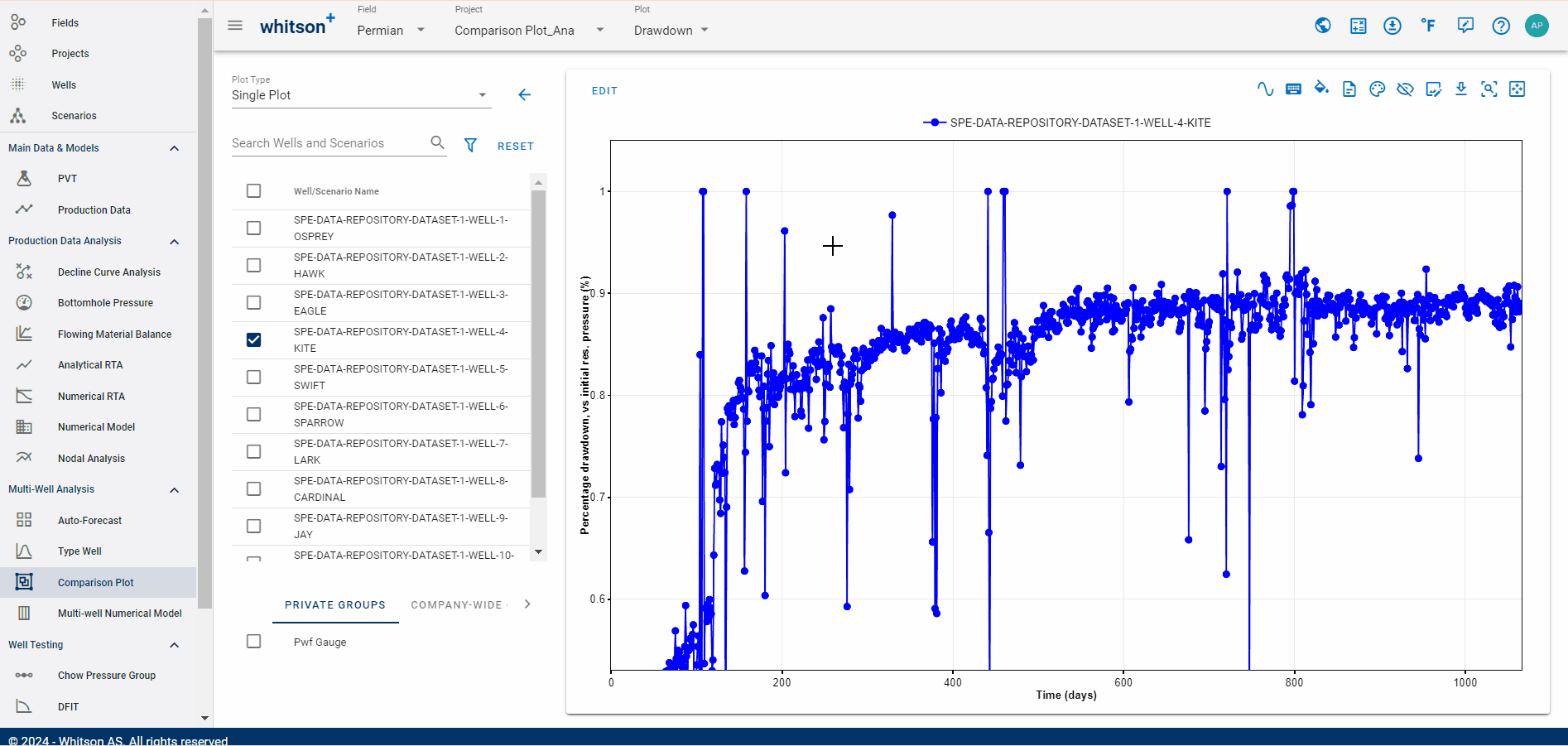Click the sine wave smoothing icon
This screenshot has width=1568, height=746.
point(1265,89)
